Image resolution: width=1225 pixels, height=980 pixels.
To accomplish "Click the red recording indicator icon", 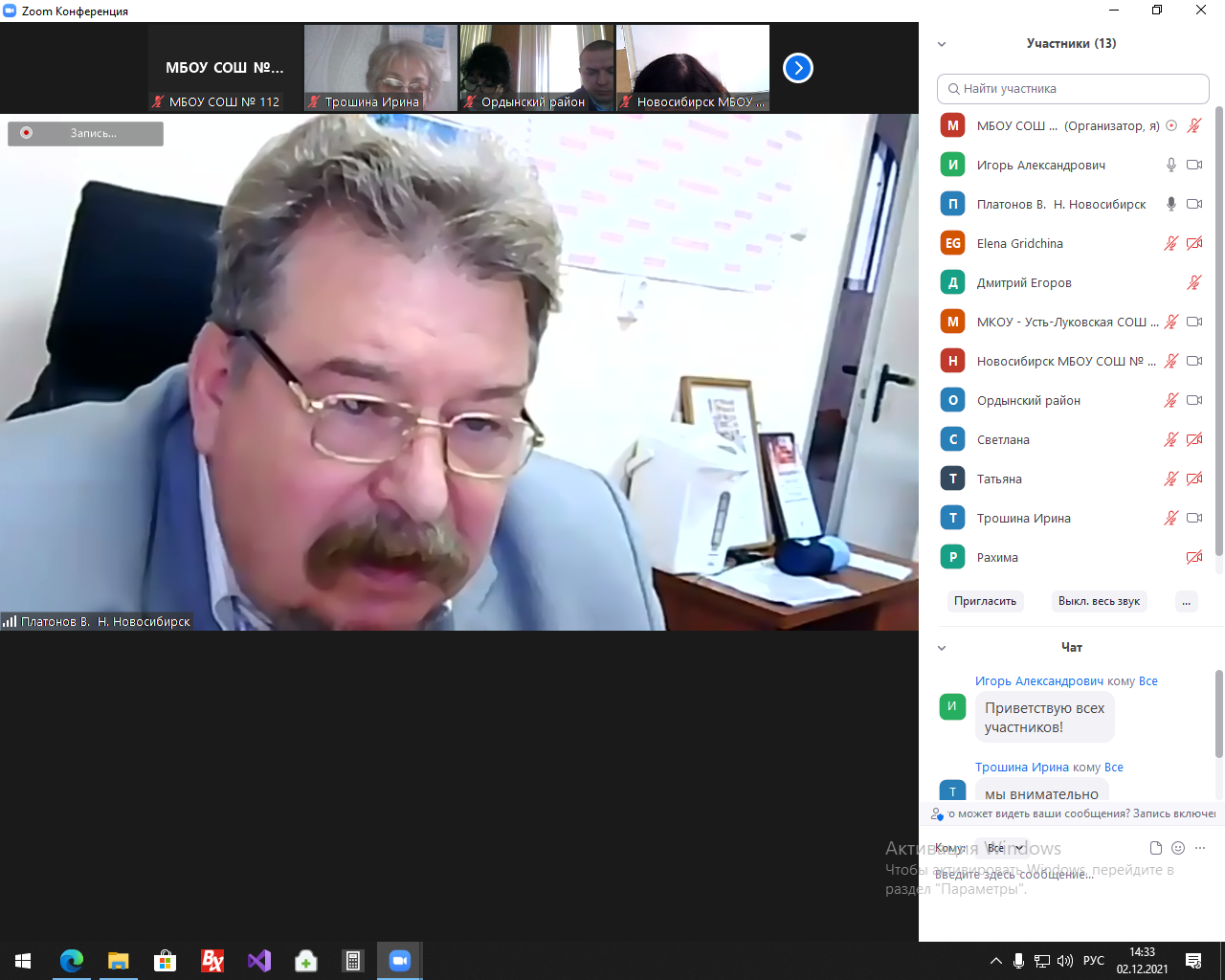I will click(x=27, y=133).
